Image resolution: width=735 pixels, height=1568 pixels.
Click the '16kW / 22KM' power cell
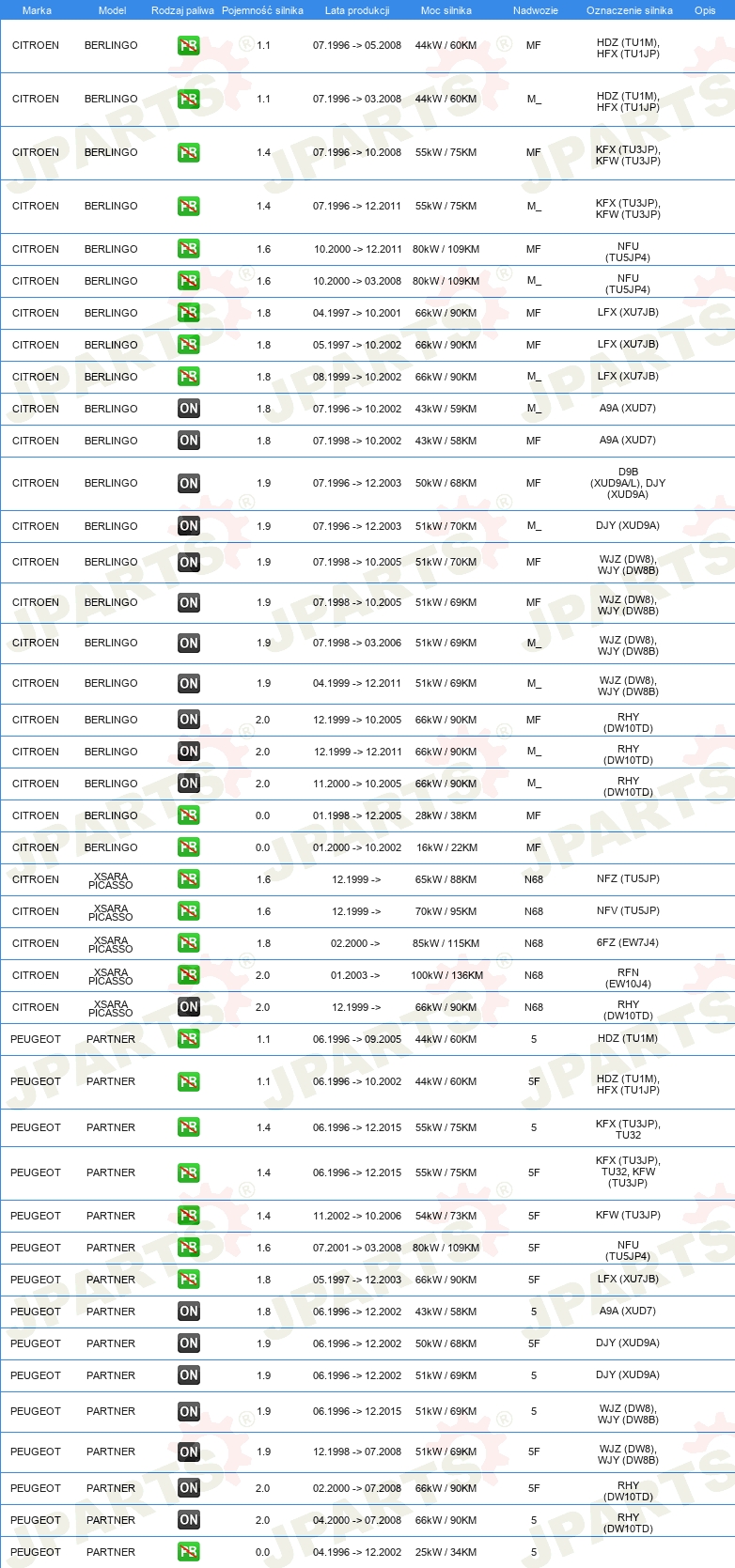(446, 847)
